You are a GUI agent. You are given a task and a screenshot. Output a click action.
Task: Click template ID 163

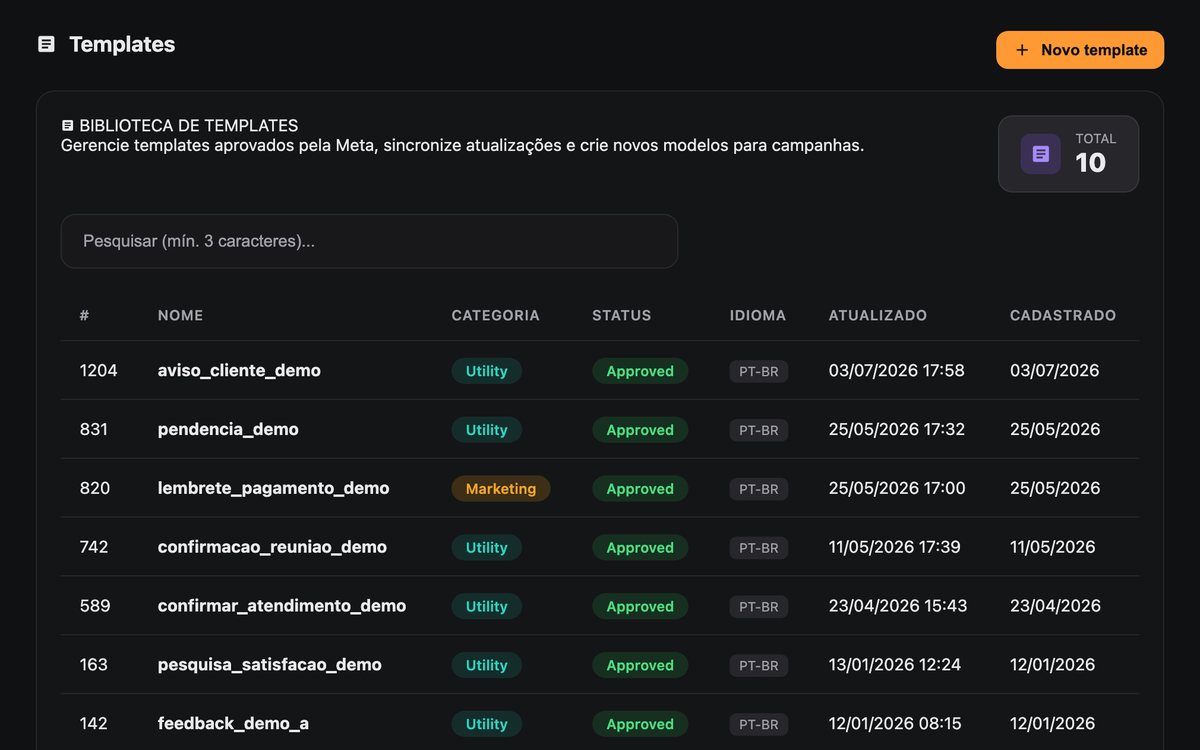click(x=94, y=665)
